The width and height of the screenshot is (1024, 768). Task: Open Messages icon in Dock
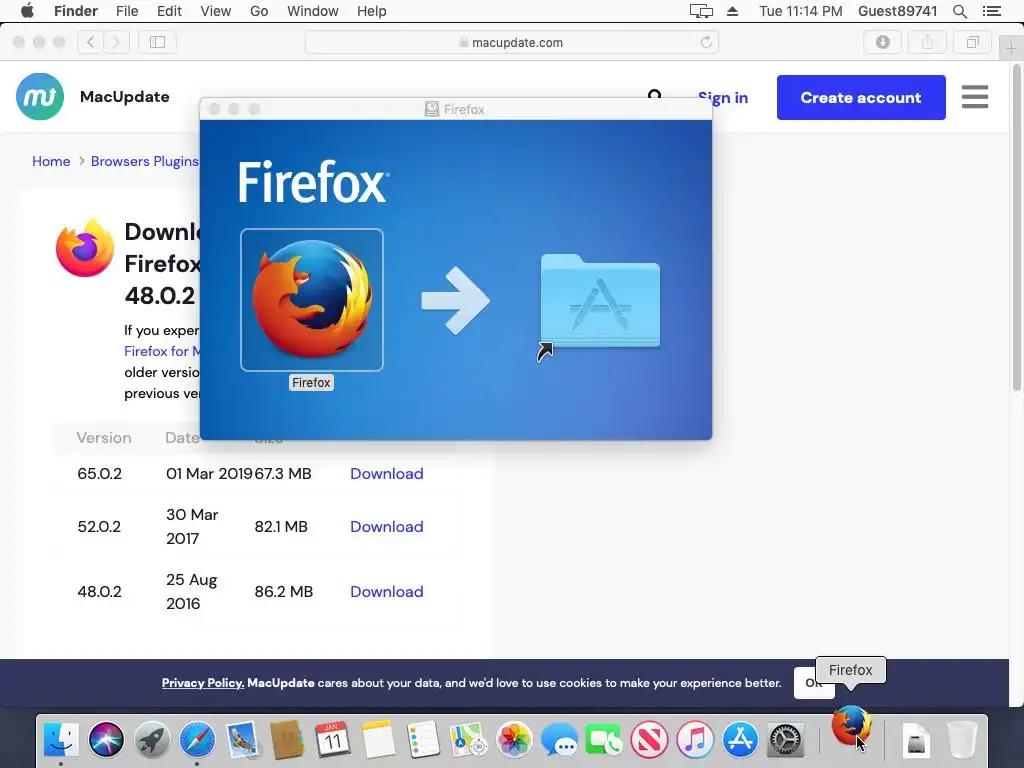[559, 740]
